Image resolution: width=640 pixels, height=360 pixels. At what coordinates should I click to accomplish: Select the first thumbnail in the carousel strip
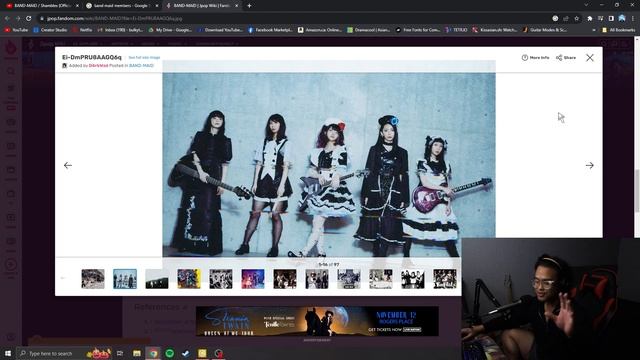(x=93, y=279)
